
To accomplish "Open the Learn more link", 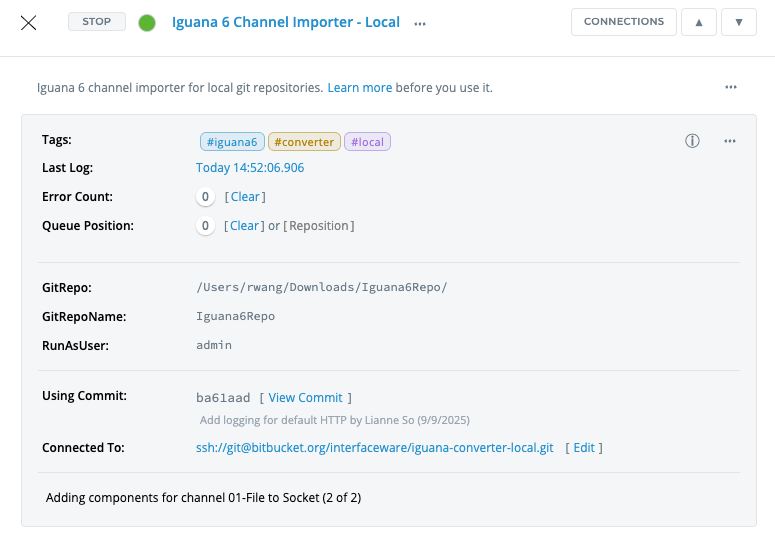I will [x=360, y=88].
